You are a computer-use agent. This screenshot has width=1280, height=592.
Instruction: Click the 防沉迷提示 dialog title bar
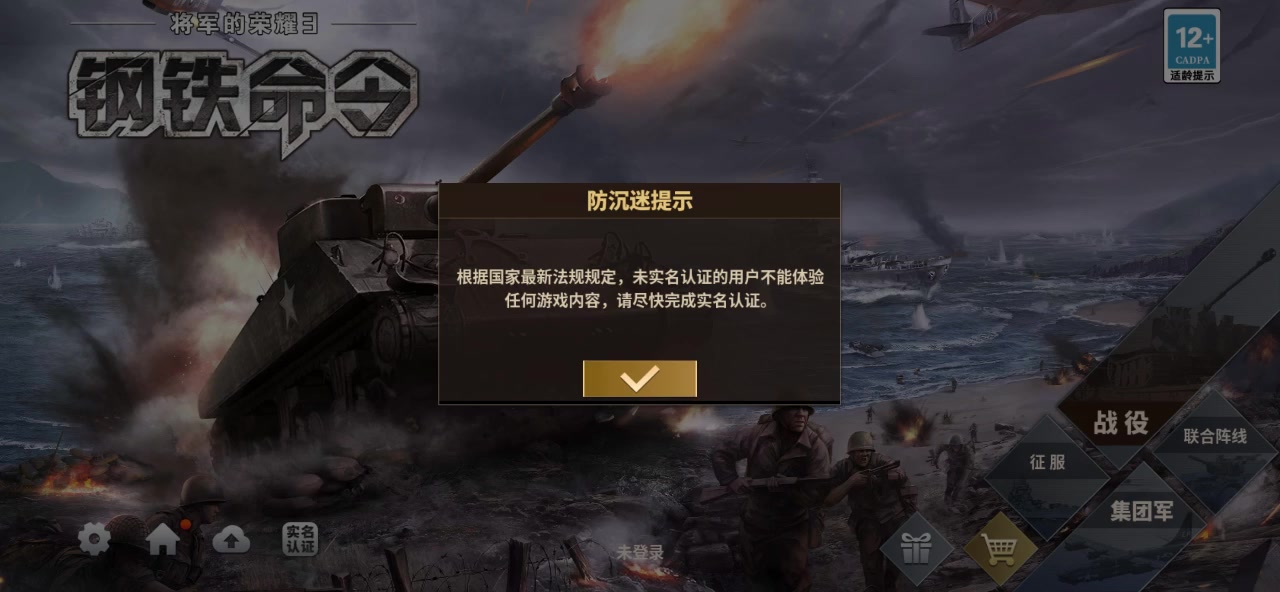point(640,201)
